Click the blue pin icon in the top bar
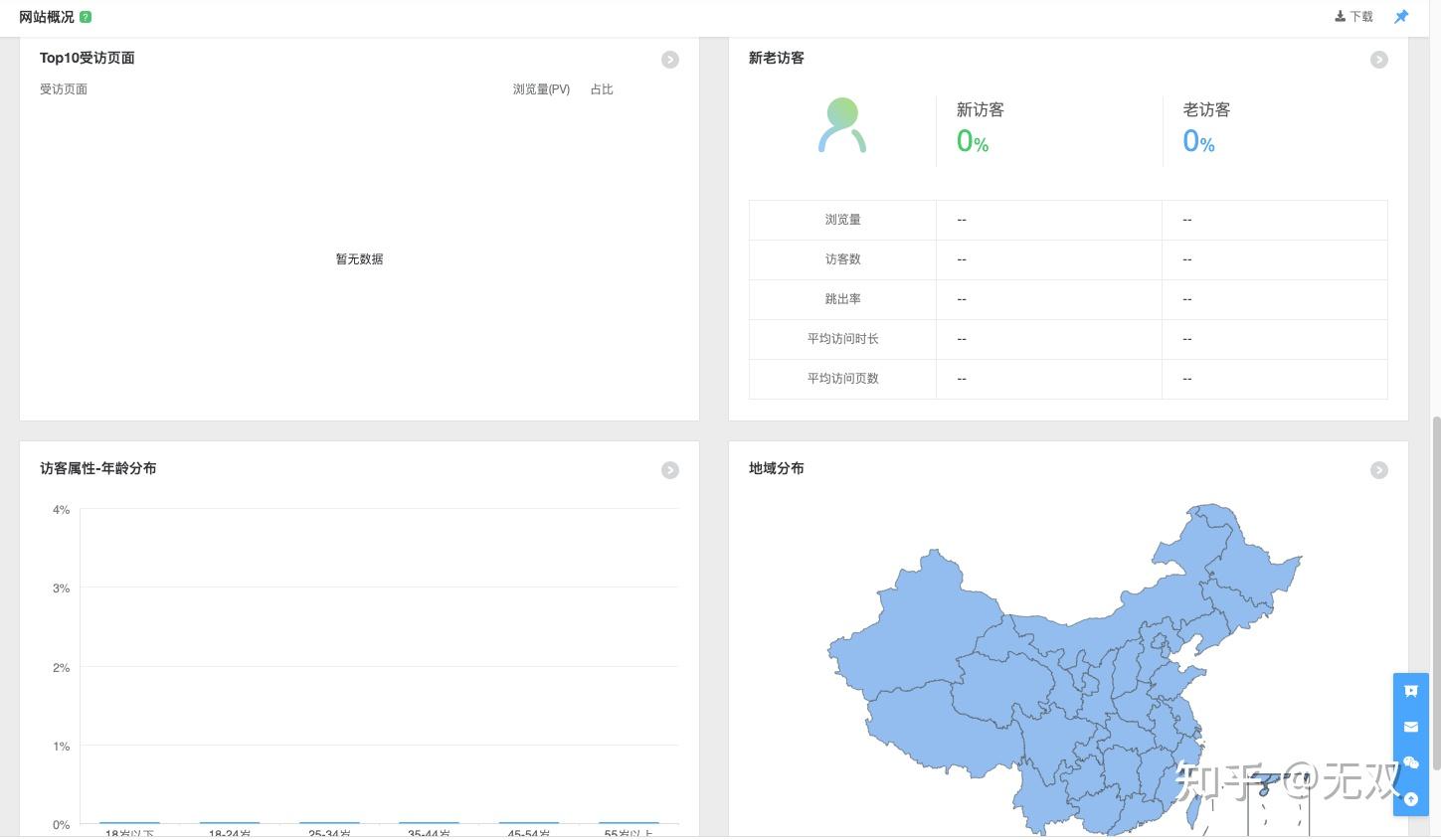Viewport: 1441px width, 840px height. click(x=1401, y=16)
